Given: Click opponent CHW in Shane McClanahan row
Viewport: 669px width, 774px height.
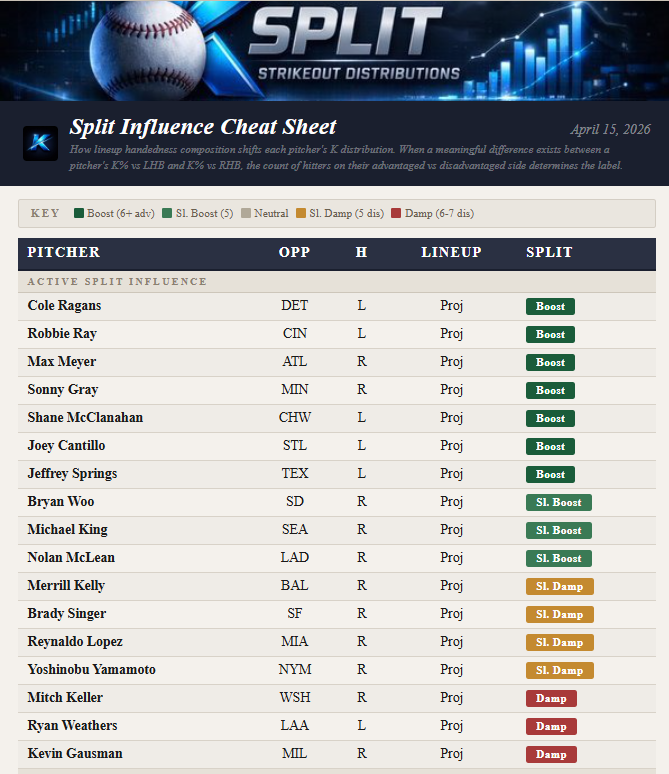Looking at the screenshot, I should [295, 418].
